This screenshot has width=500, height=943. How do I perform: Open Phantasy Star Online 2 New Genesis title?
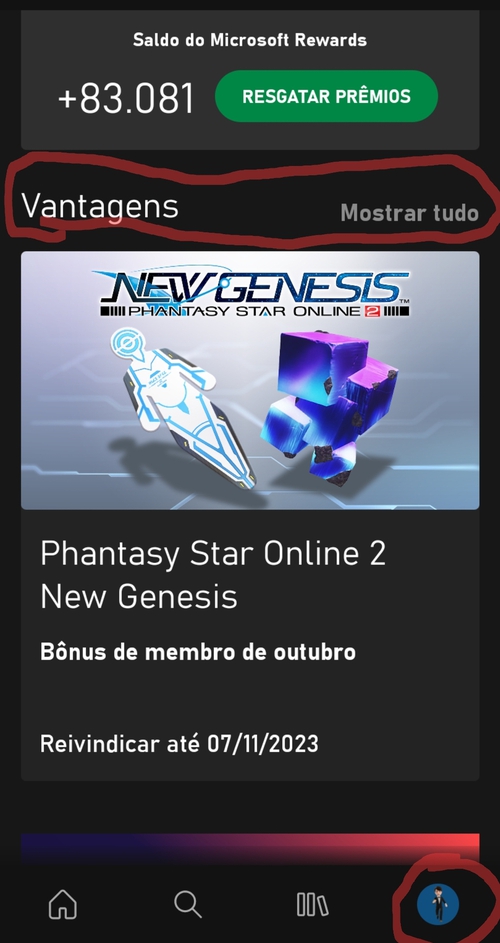click(x=213, y=574)
